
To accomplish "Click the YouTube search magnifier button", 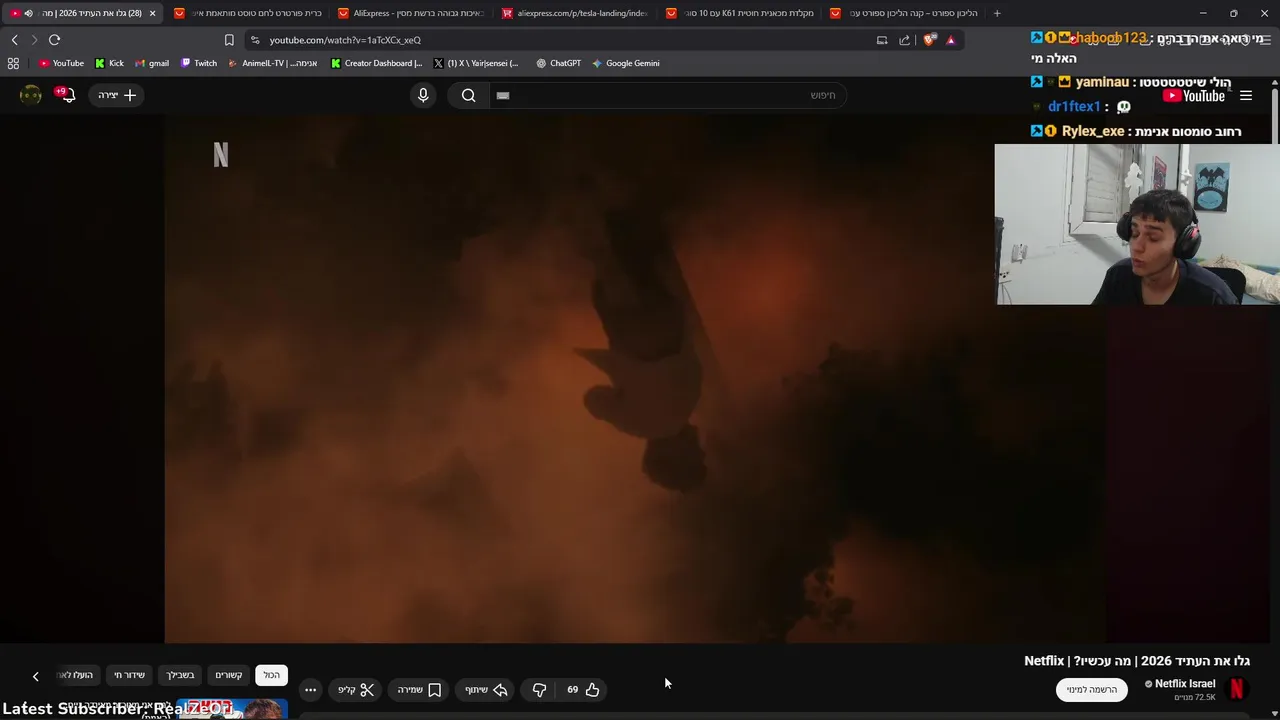I will [x=468, y=95].
